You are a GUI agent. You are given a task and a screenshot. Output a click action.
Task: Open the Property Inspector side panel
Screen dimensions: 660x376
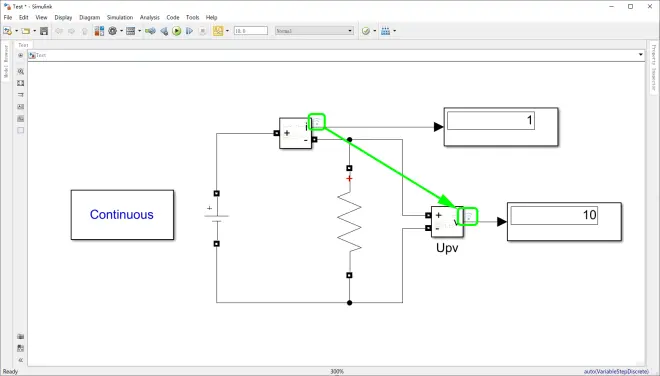click(x=654, y=67)
